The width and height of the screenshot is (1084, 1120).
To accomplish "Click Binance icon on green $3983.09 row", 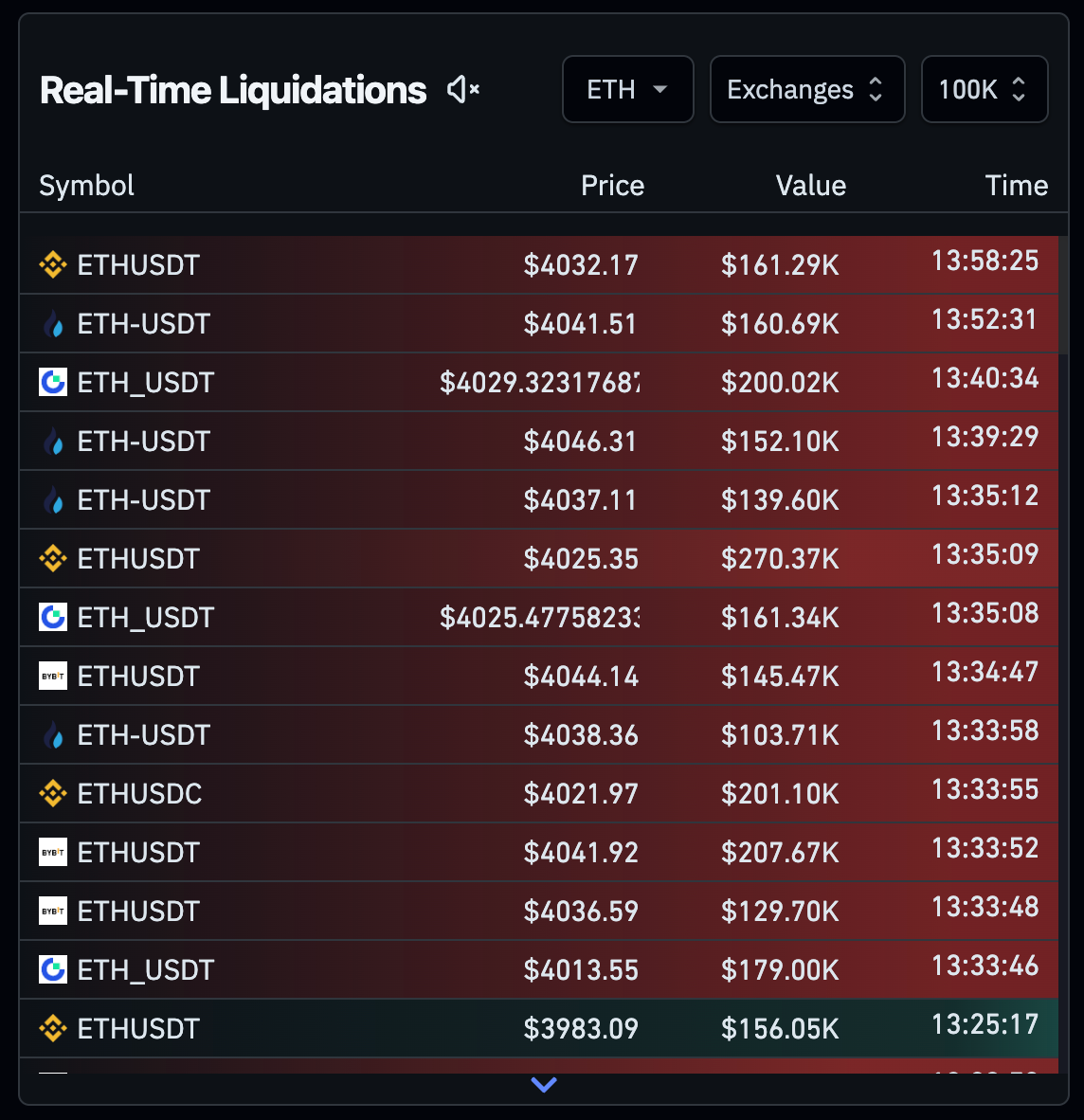I will point(53,1029).
